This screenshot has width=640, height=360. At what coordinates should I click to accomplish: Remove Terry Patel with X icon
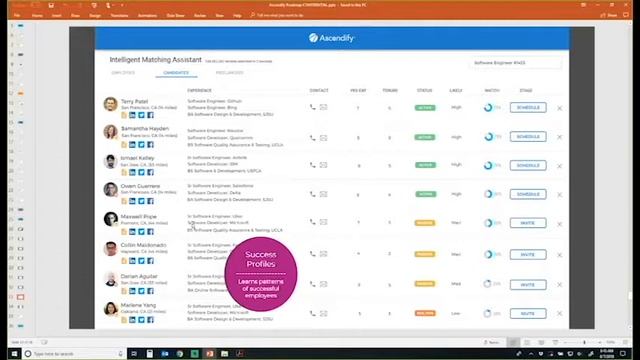560,108
